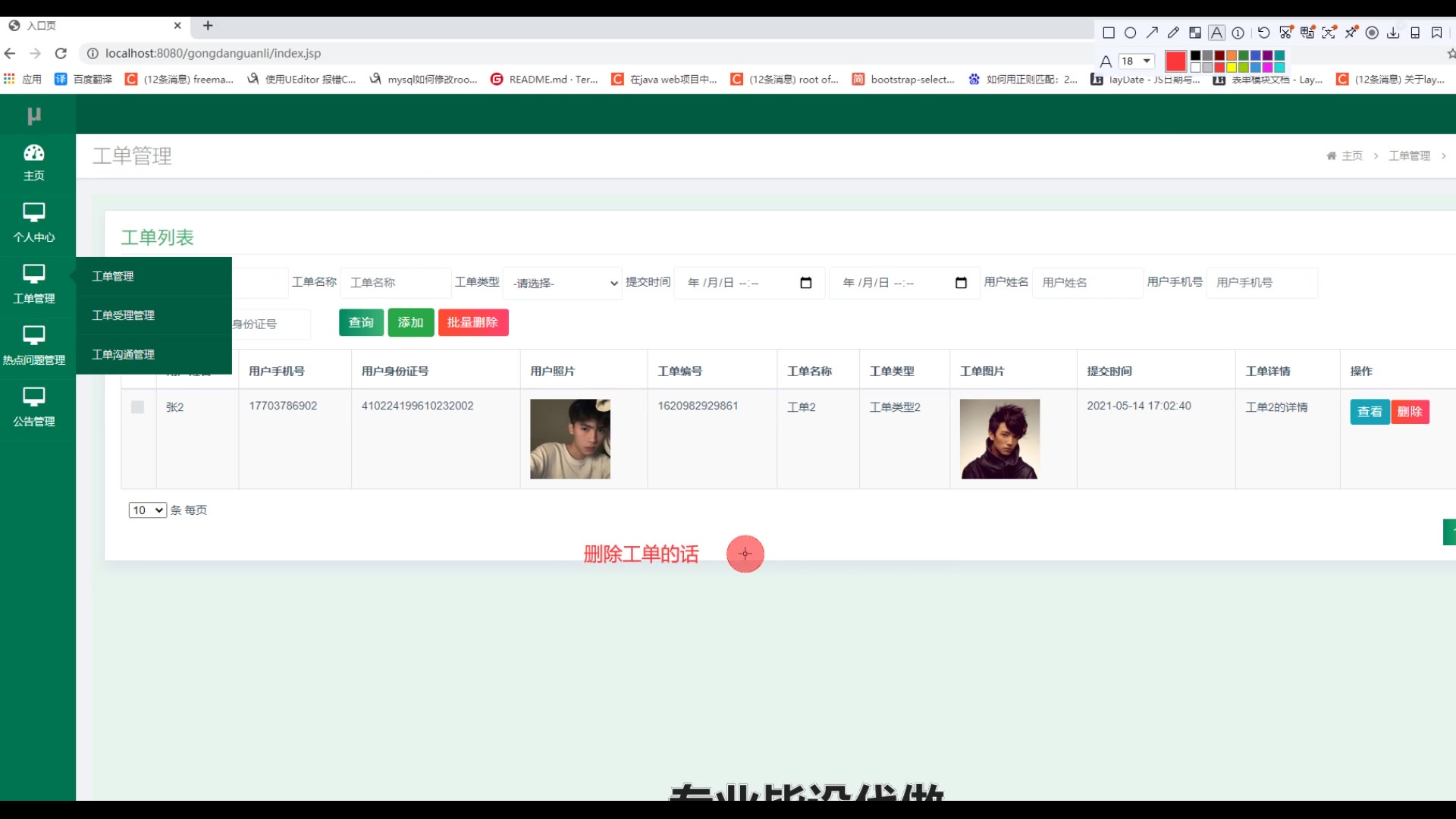Click the 用户姓名 input field
The width and height of the screenshot is (1456, 819).
pyautogui.click(x=1087, y=283)
